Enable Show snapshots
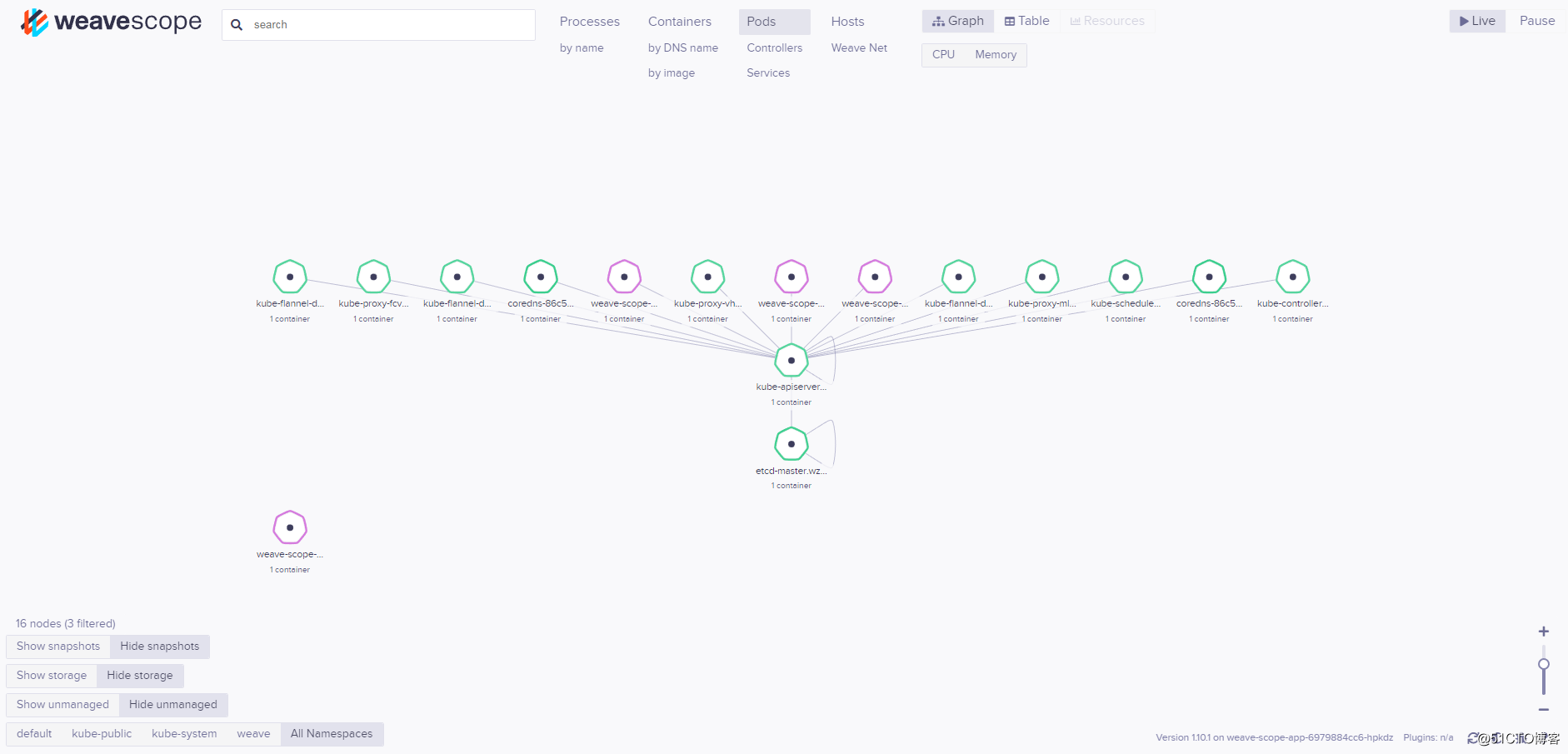 58,647
